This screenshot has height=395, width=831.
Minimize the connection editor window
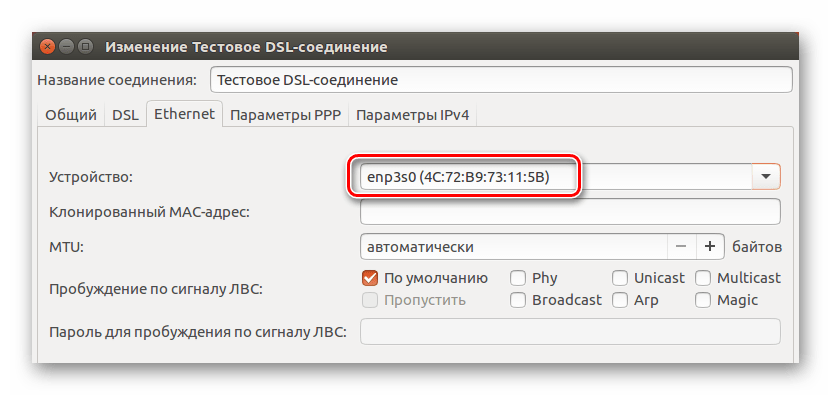pos(67,47)
